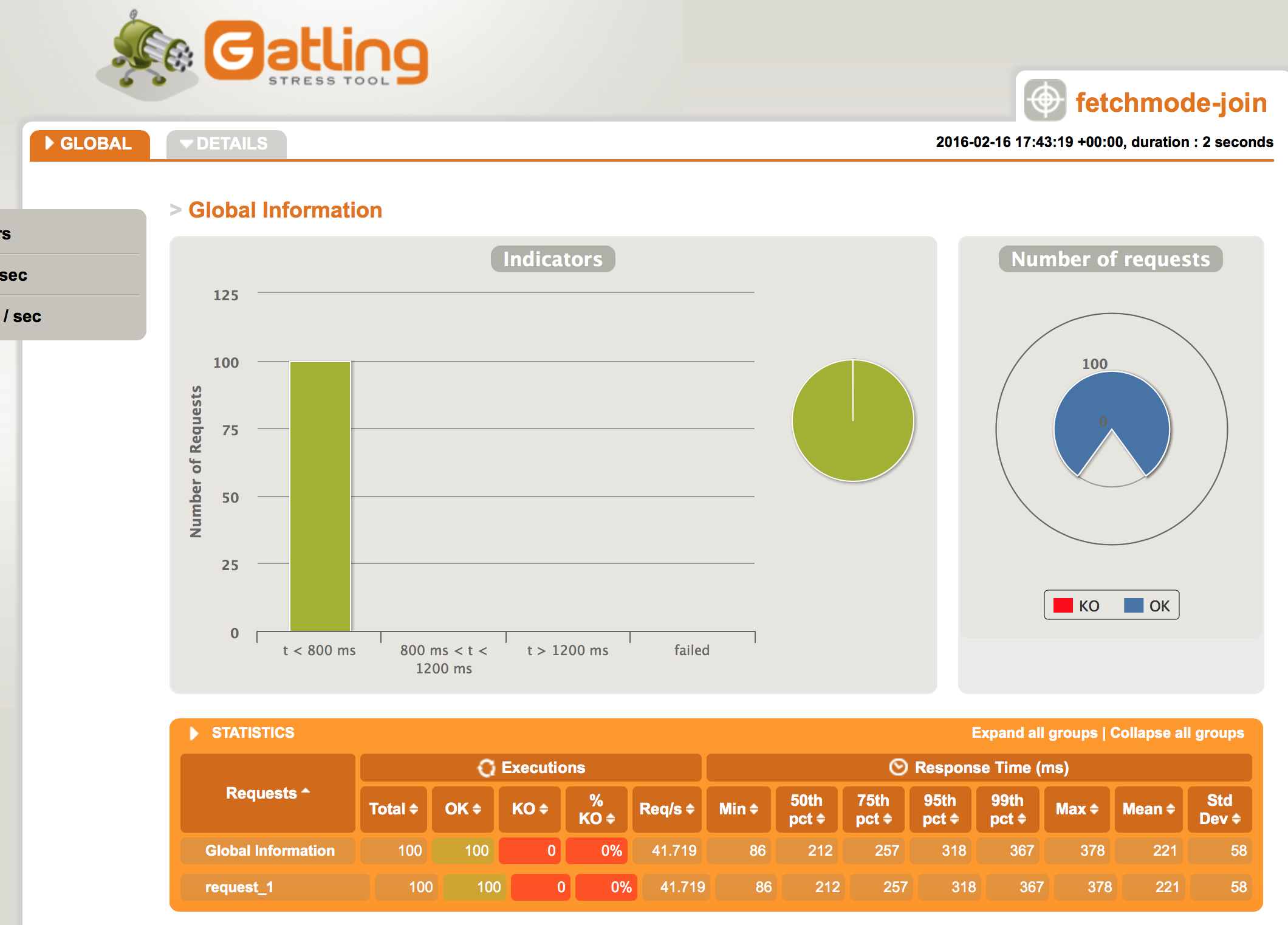
Task: Open the request_1 row
Action: pos(239,887)
